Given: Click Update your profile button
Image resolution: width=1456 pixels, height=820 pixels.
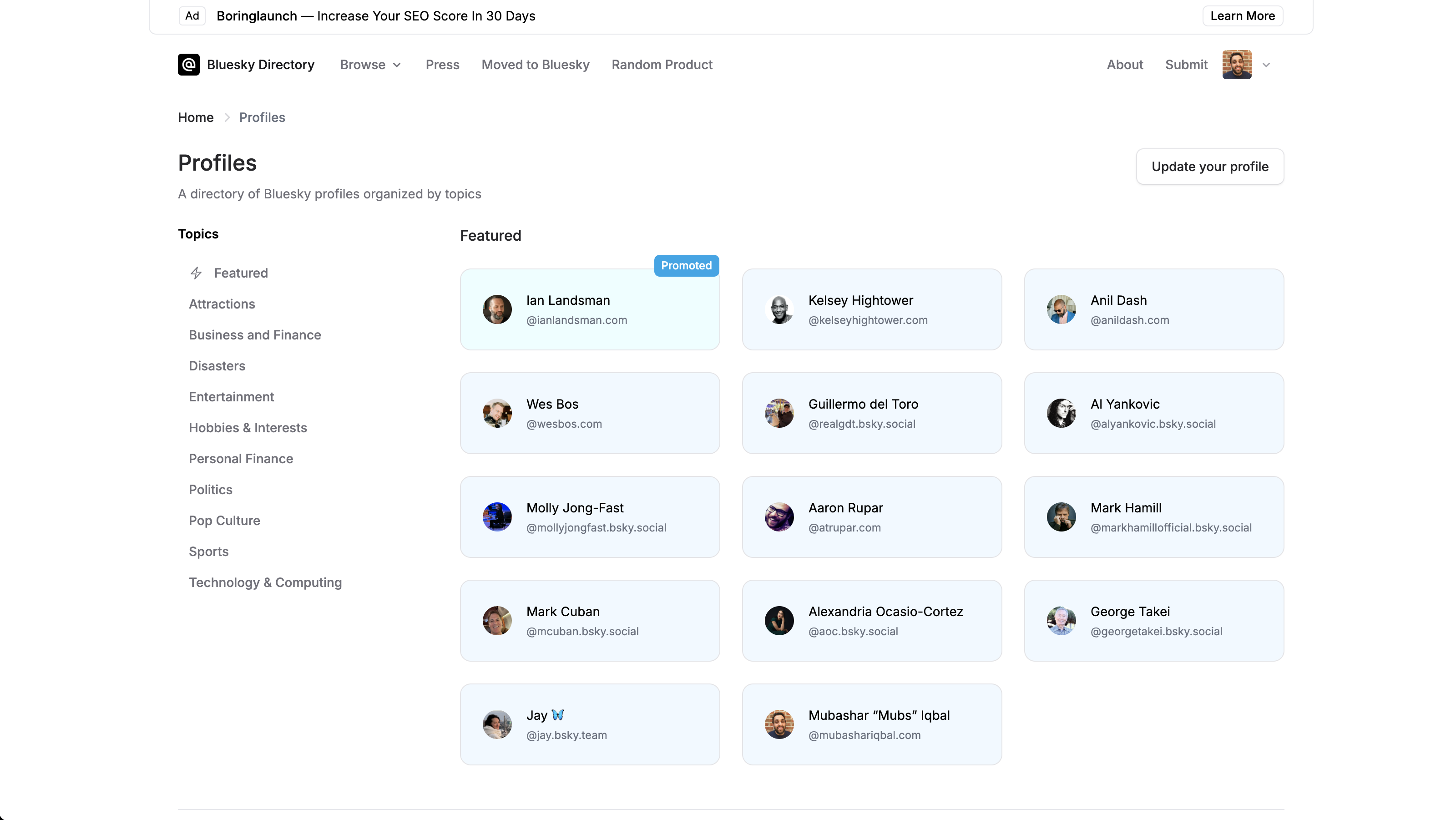Looking at the screenshot, I should tap(1210, 166).
